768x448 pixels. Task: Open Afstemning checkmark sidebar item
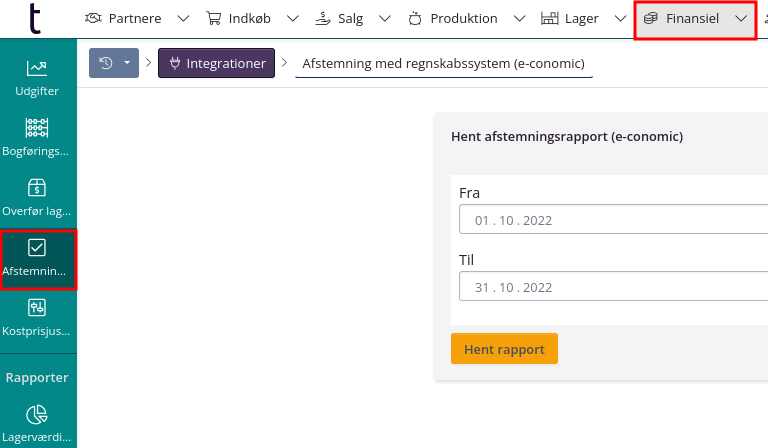click(37, 258)
